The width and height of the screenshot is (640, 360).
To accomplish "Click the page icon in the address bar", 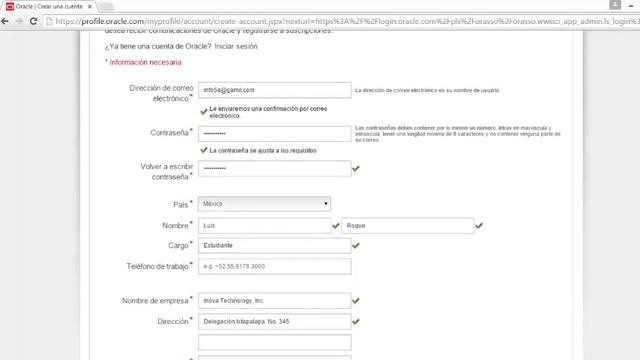I will point(49,21).
